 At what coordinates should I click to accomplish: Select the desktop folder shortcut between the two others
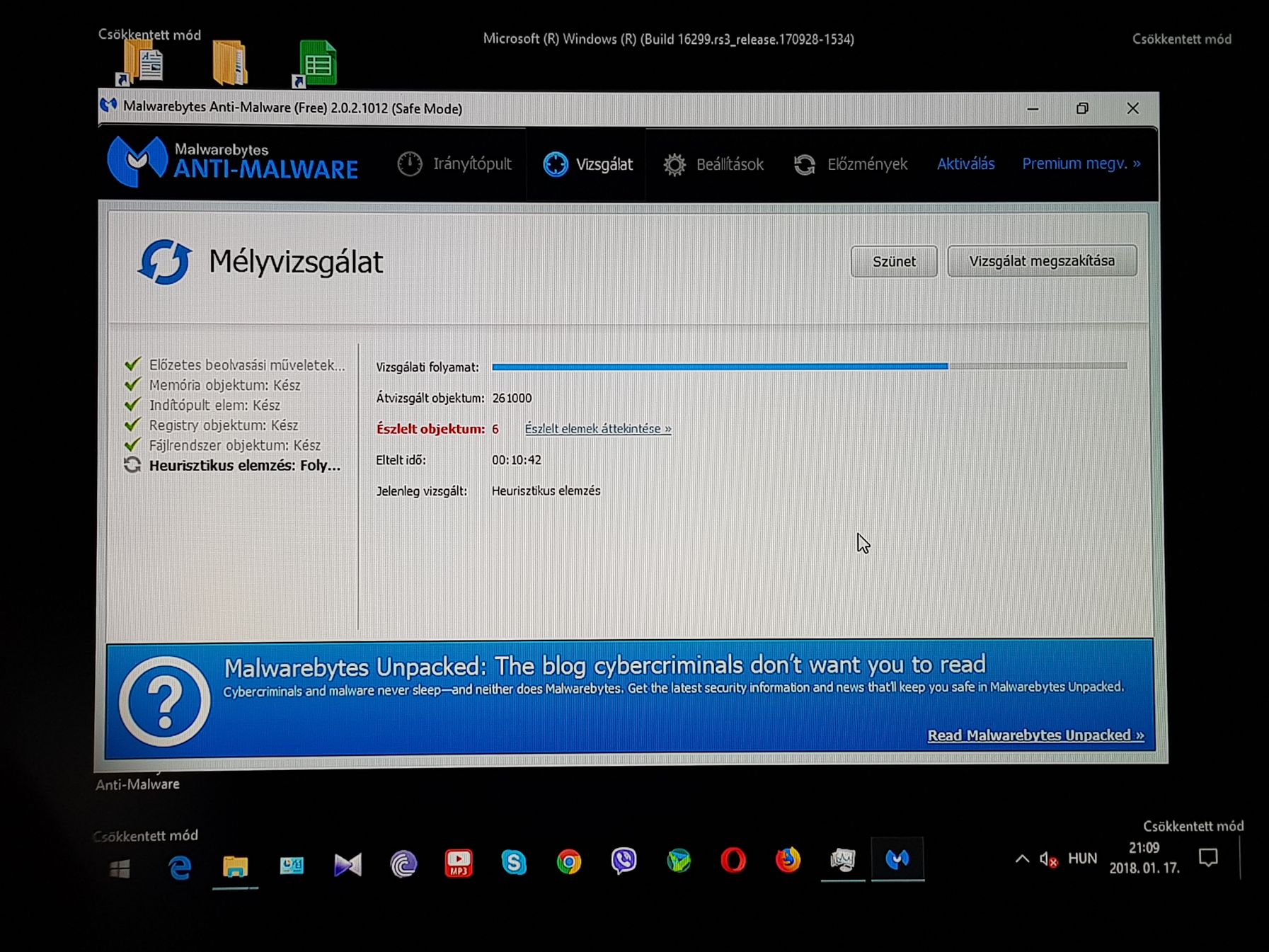pyautogui.click(x=229, y=63)
